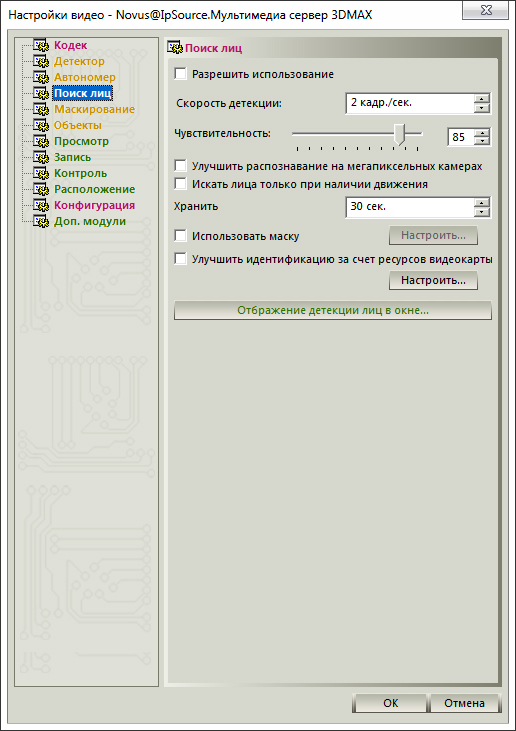Click the ОК button
The height and width of the screenshot is (731, 516).
point(390,703)
